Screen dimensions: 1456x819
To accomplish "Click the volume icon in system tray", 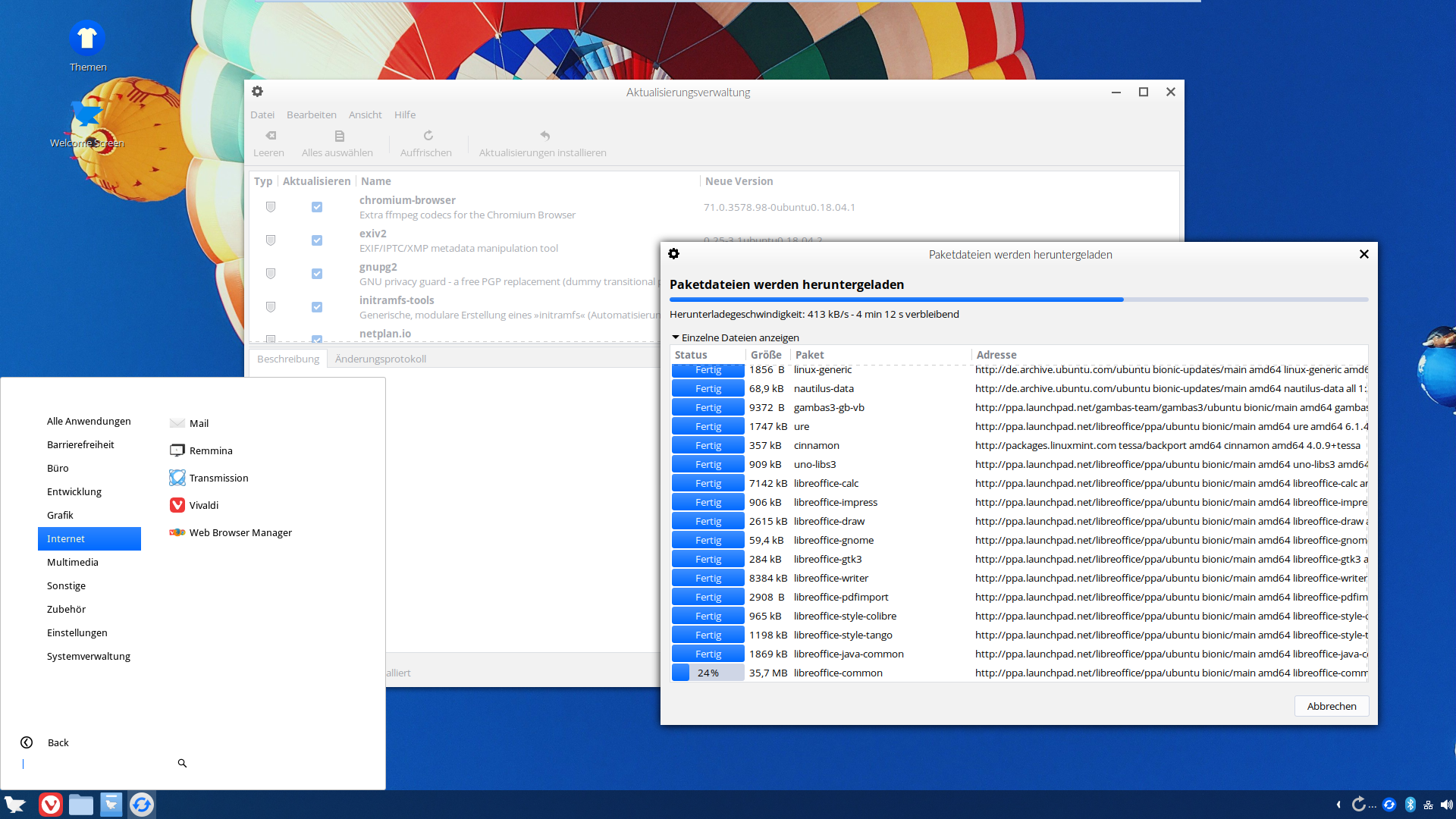I will pos(1446,805).
